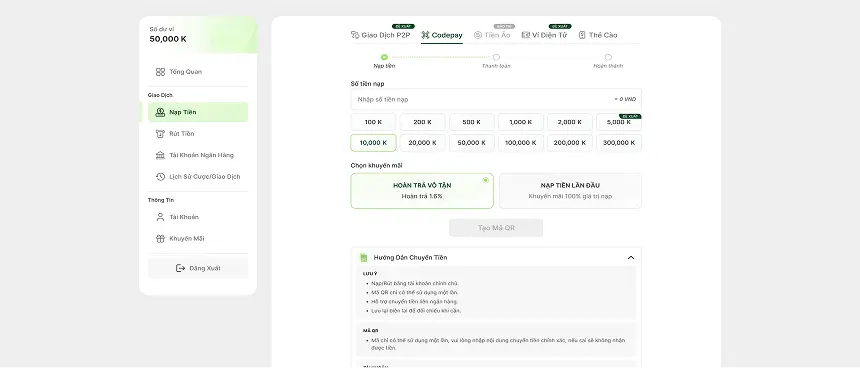This screenshot has width=860, height=368.
Task: Select the 100,000 K amount
Action: pyautogui.click(x=520, y=143)
